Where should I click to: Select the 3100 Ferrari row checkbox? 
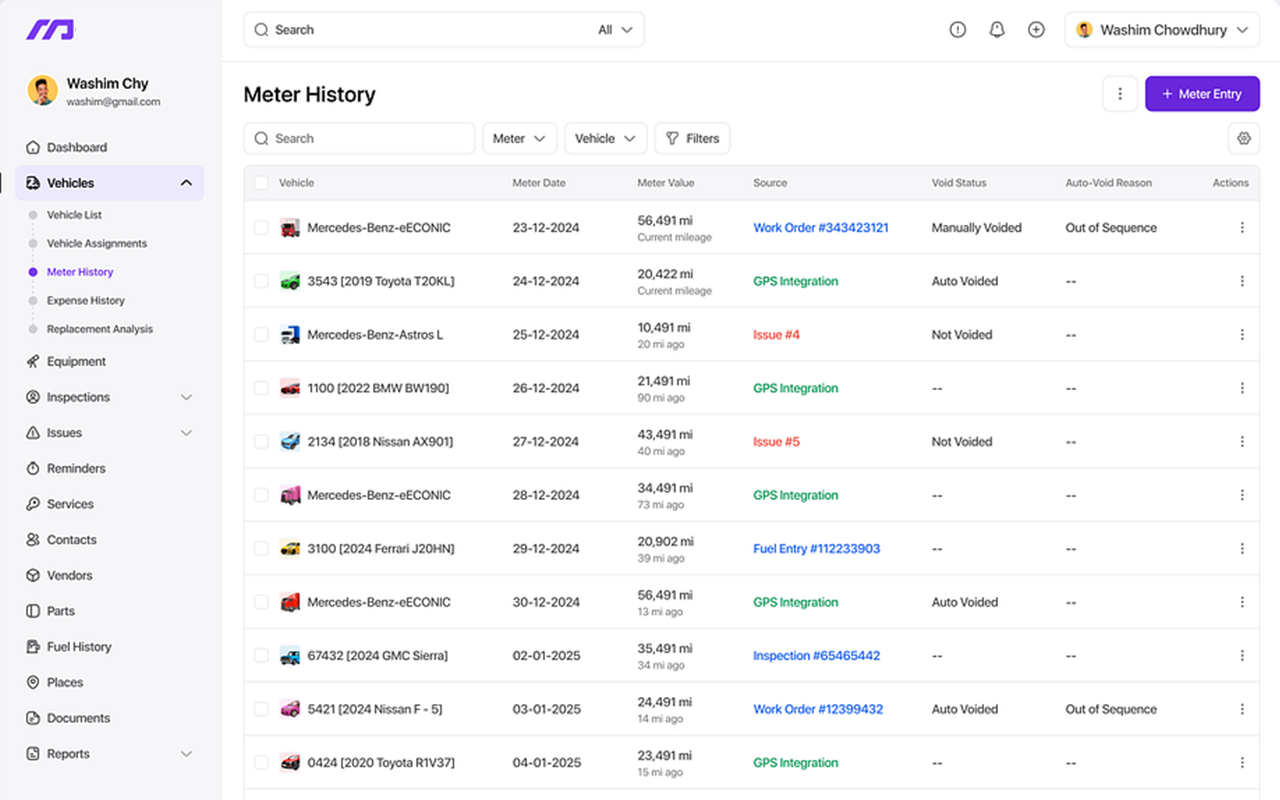pos(261,549)
